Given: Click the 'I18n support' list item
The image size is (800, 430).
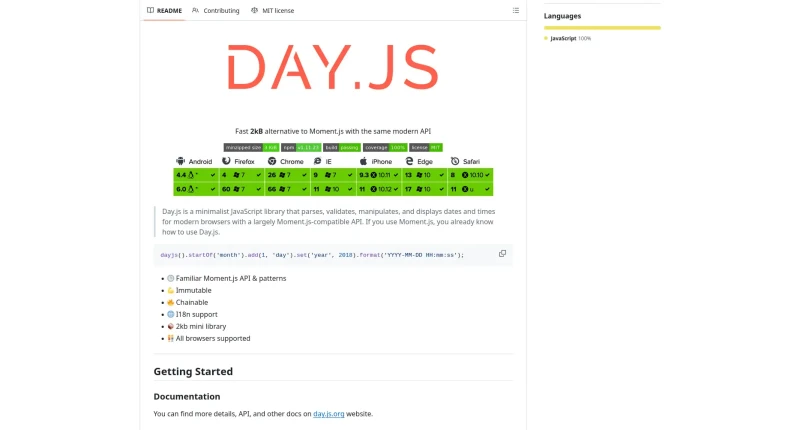Looking at the screenshot, I should coord(196,314).
